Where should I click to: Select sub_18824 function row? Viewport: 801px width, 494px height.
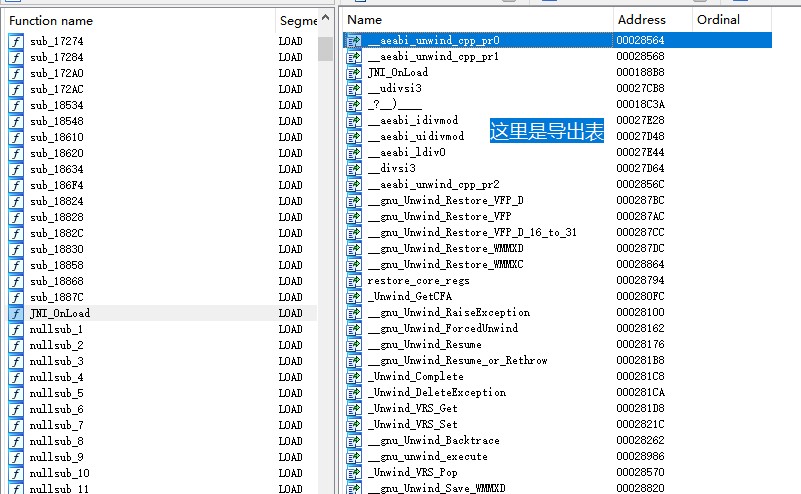pyautogui.click(x=162, y=201)
